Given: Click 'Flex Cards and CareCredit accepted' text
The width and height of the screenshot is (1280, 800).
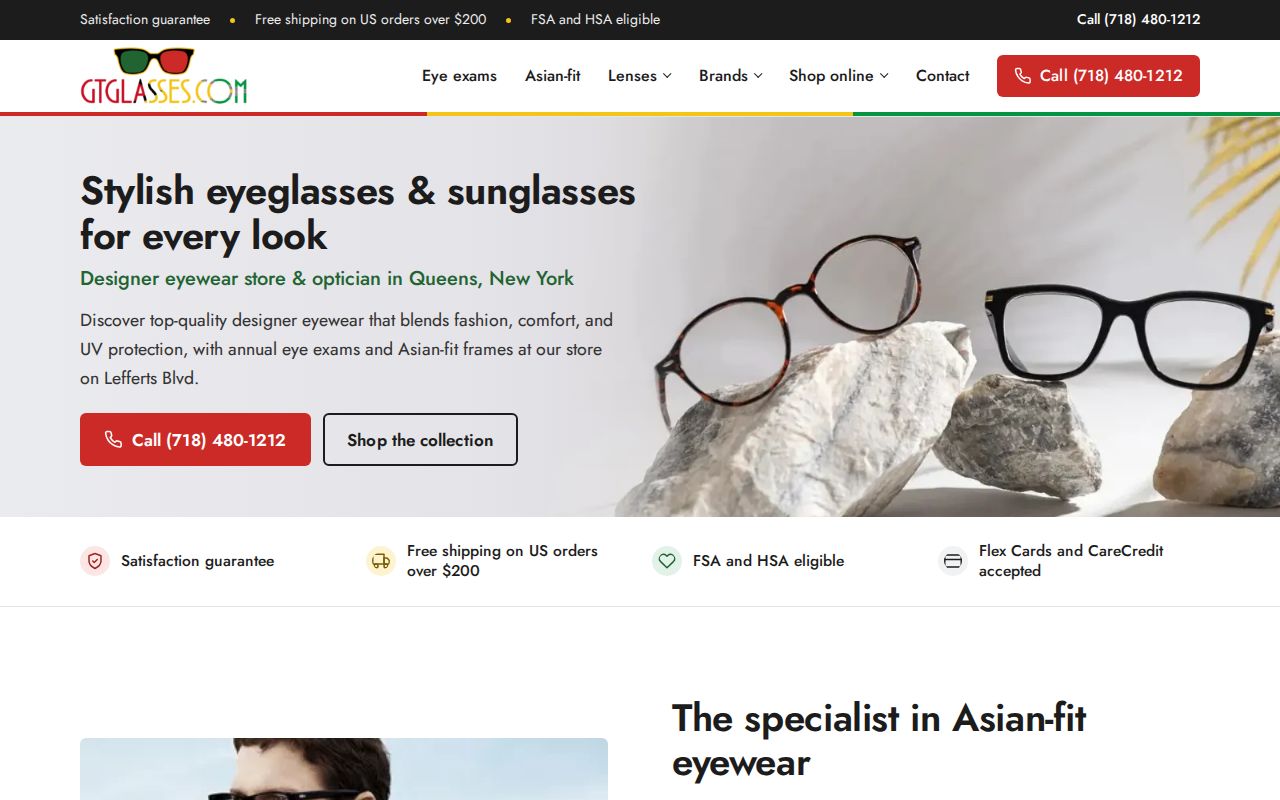Looking at the screenshot, I should 1071,561.
